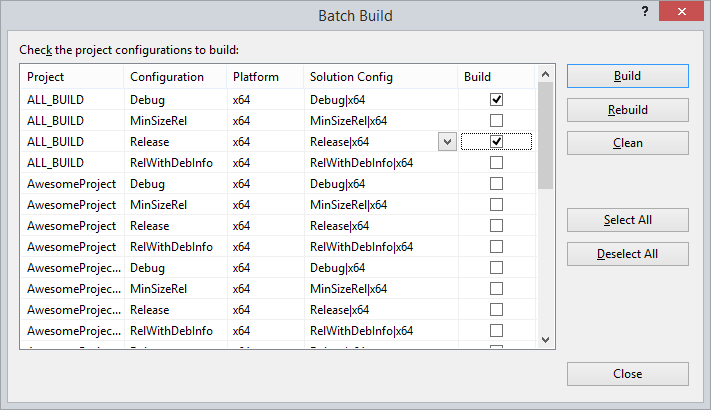Click the vertical scrollbar thumb in the list
711x410 pixels.
click(545, 135)
